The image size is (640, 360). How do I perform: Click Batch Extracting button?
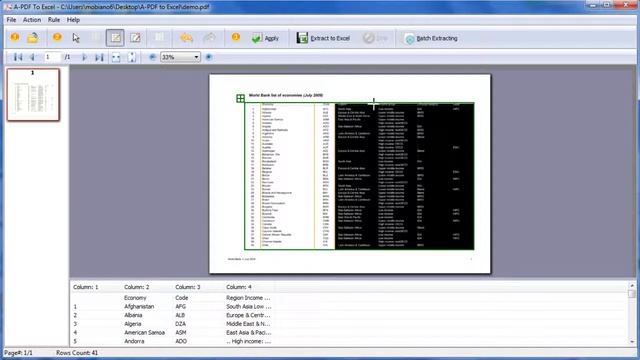tap(431, 38)
